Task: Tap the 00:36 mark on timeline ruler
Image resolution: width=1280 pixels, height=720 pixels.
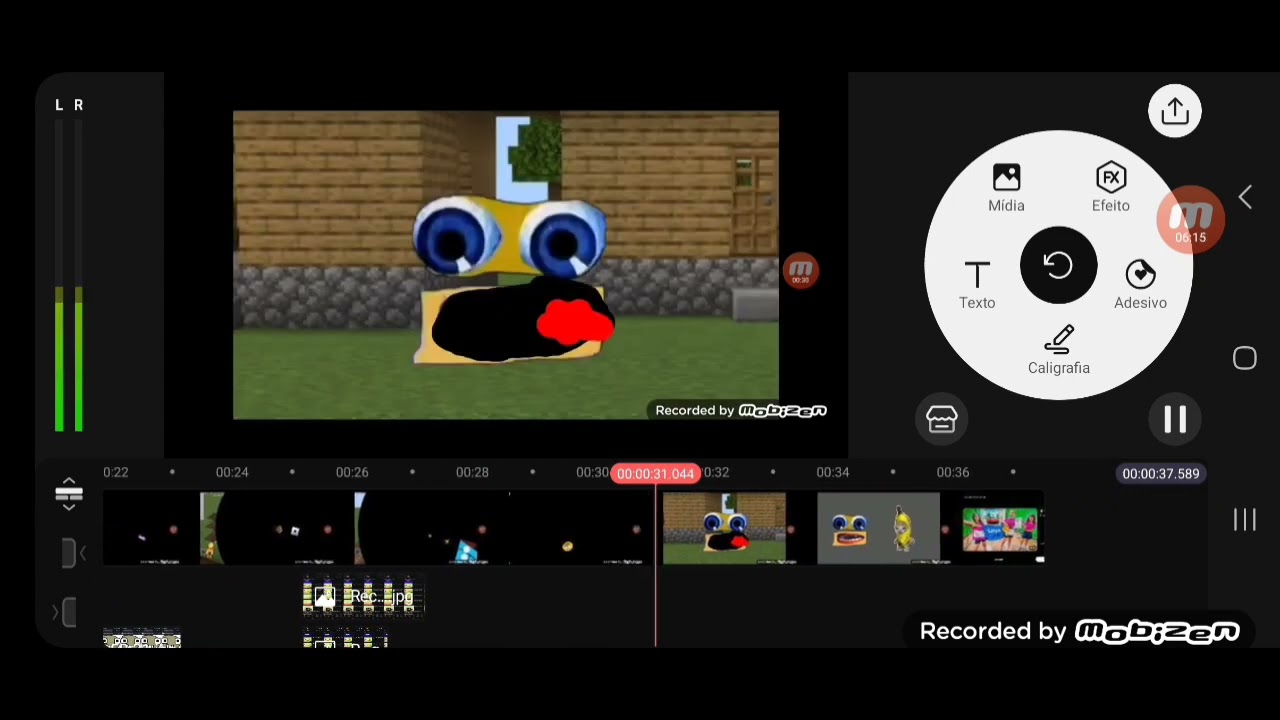Action: point(953,472)
